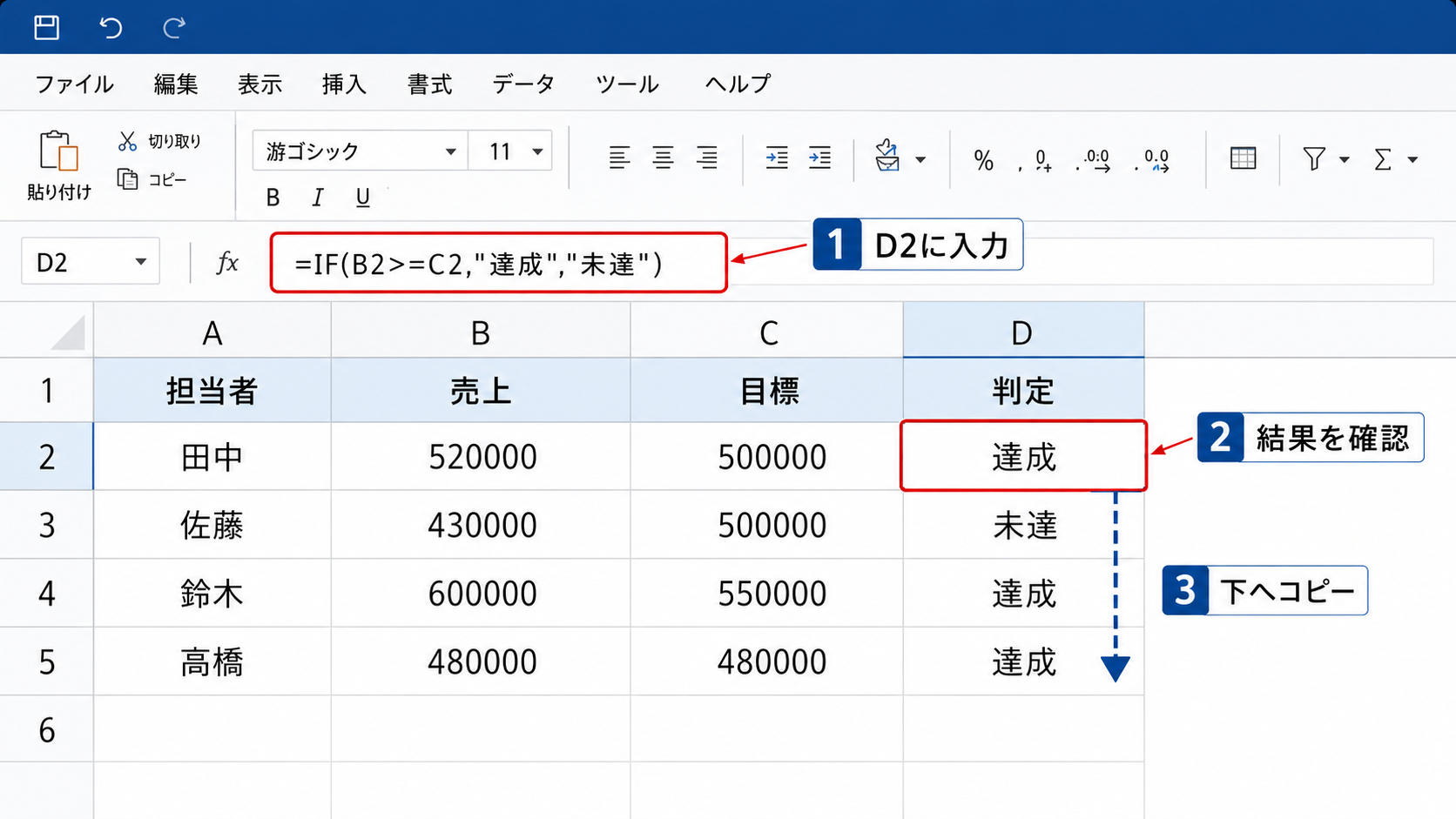This screenshot has width=1456, height=819.
Task: Open the ファイル menu
Action: coord(74,84)
